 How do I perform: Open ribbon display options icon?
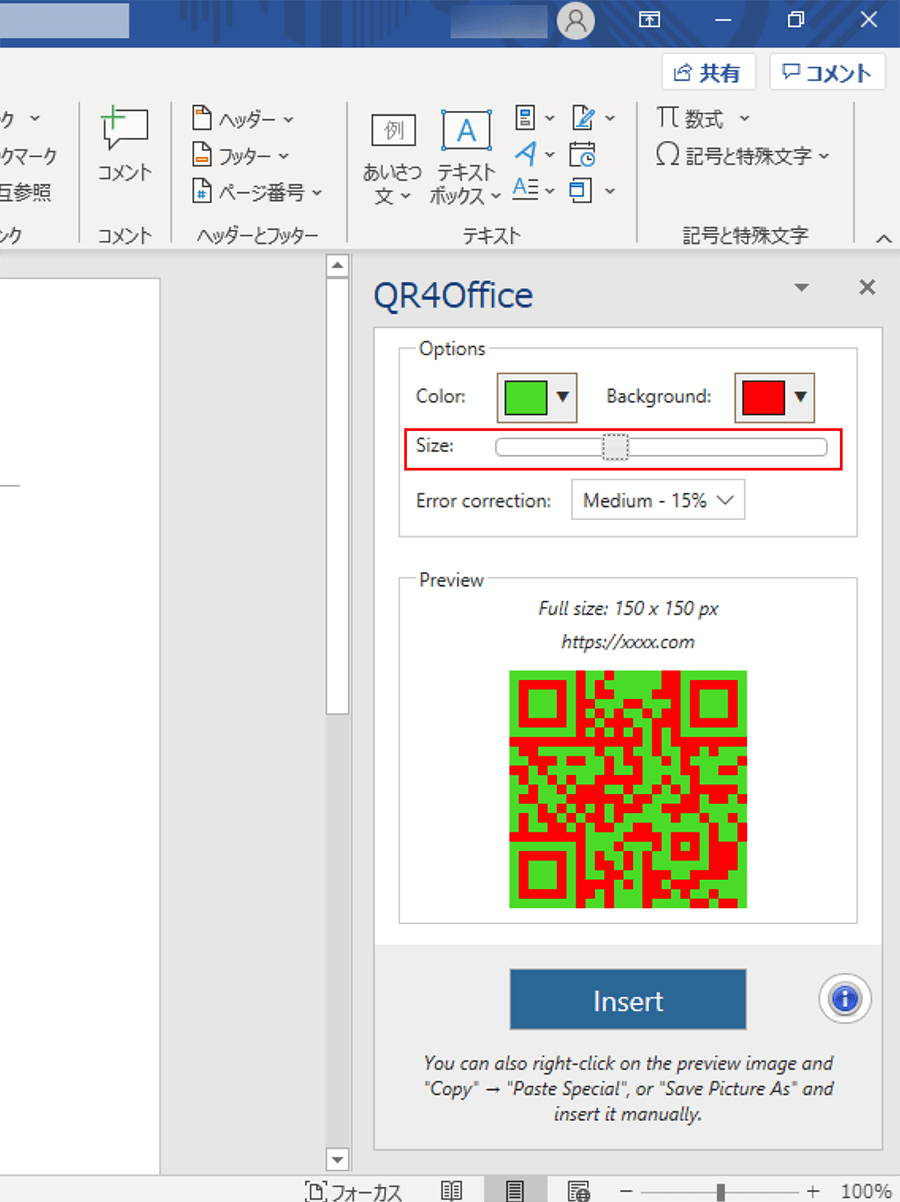pos(650,20)
